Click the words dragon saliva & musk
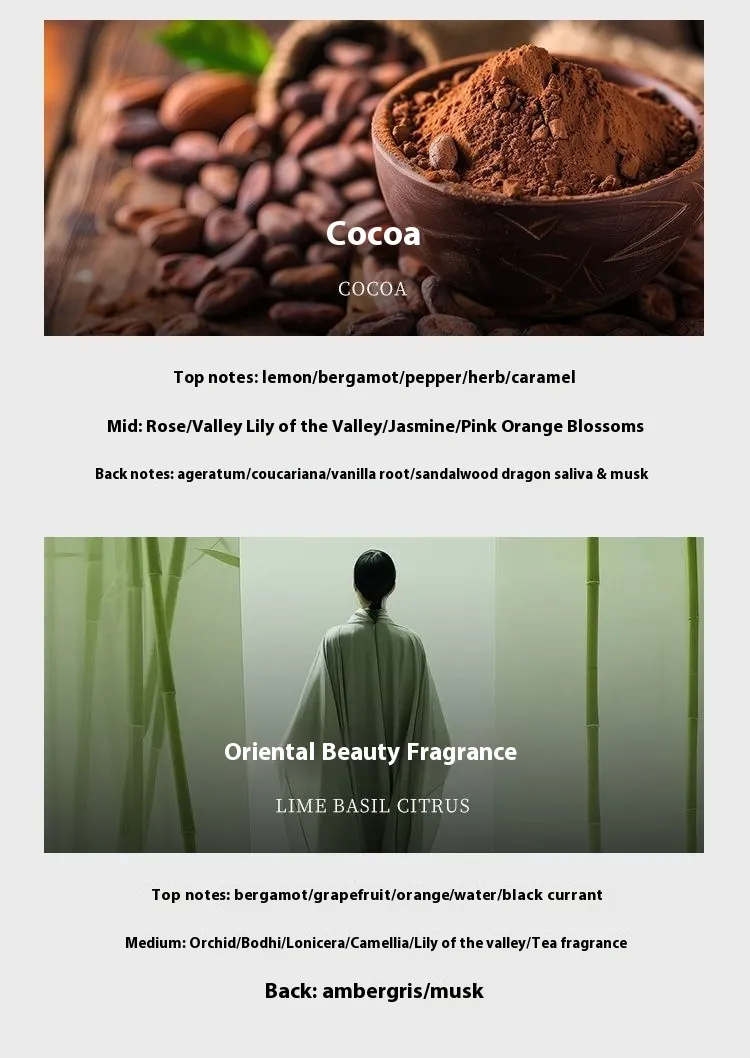The width and height of the screenshot is (750, 1058). (585, 474)
